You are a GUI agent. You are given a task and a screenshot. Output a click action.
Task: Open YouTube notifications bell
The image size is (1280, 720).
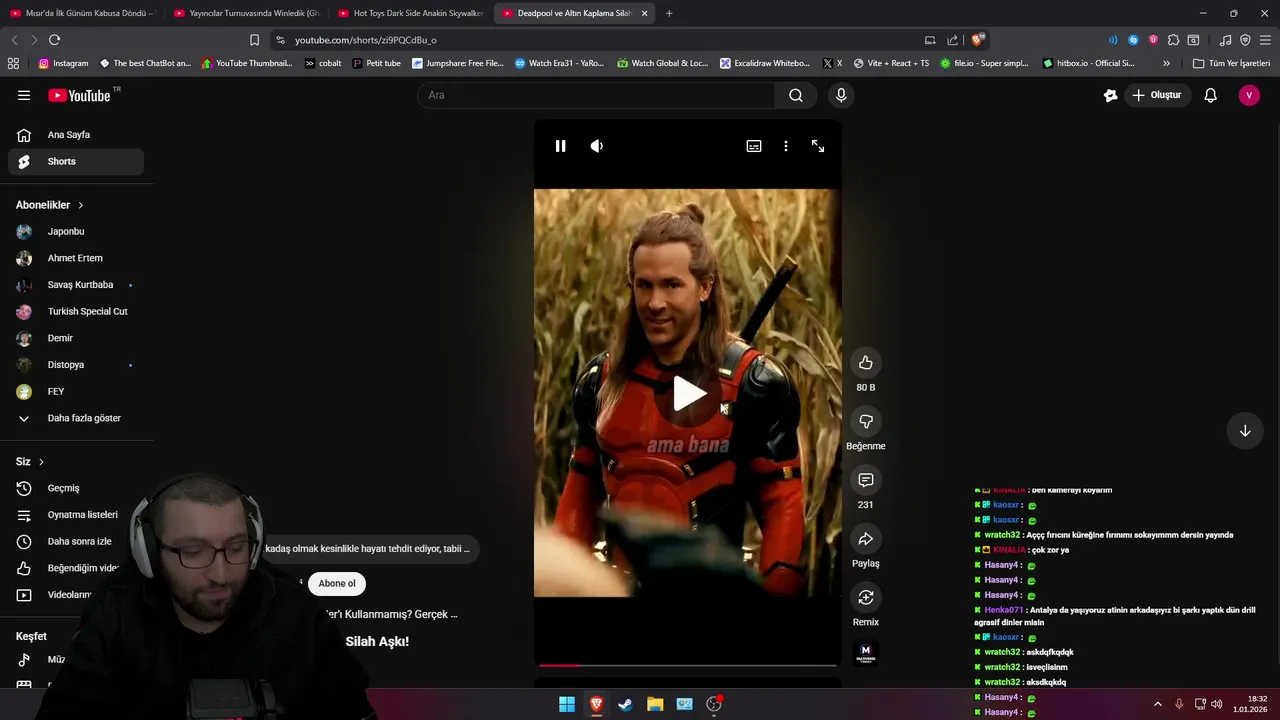1210,95
